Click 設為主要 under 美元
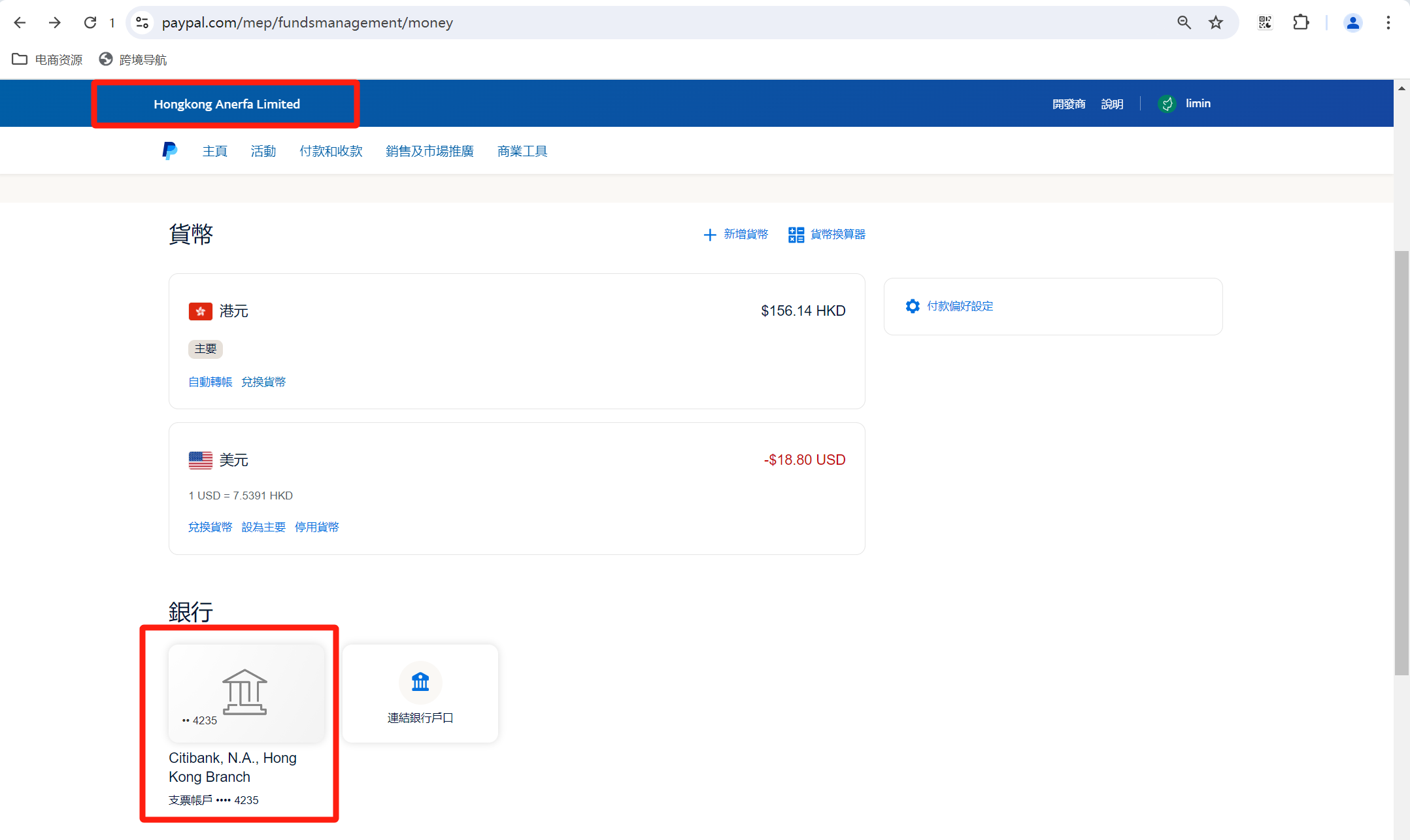1410x840 pixels. click(263, 527)
